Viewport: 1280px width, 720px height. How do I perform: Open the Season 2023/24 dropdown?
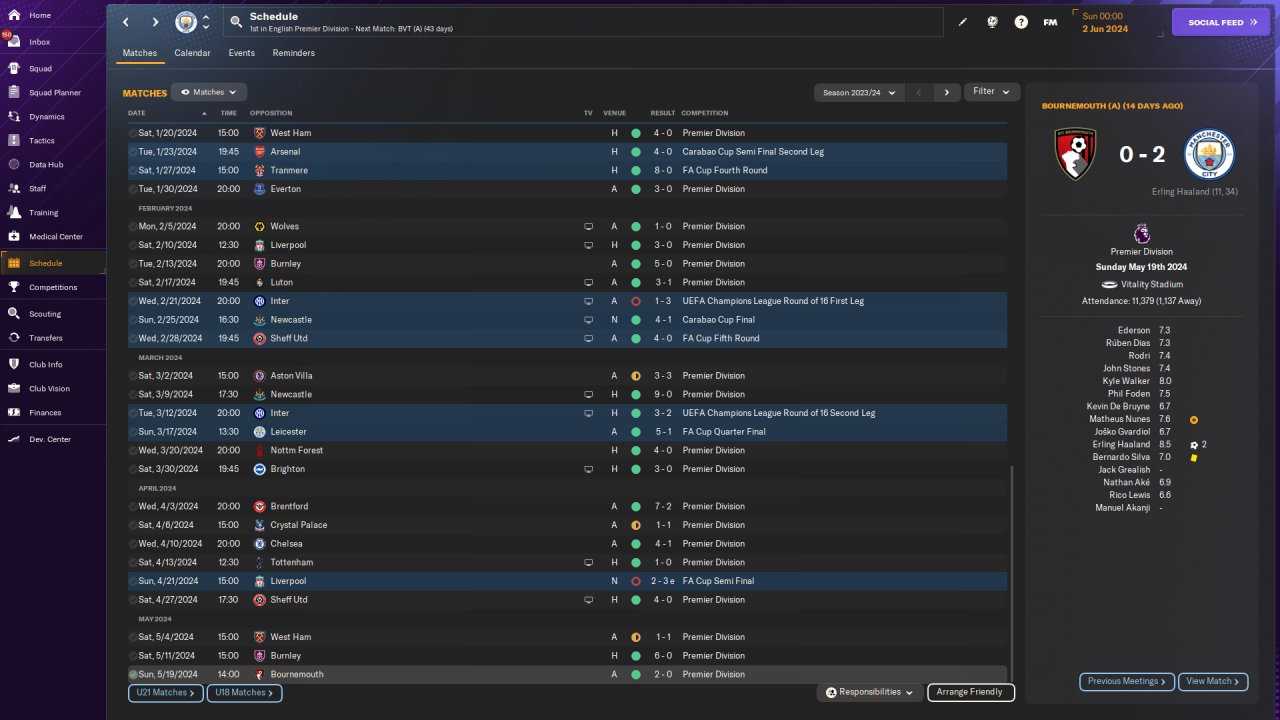click(860, 92)
